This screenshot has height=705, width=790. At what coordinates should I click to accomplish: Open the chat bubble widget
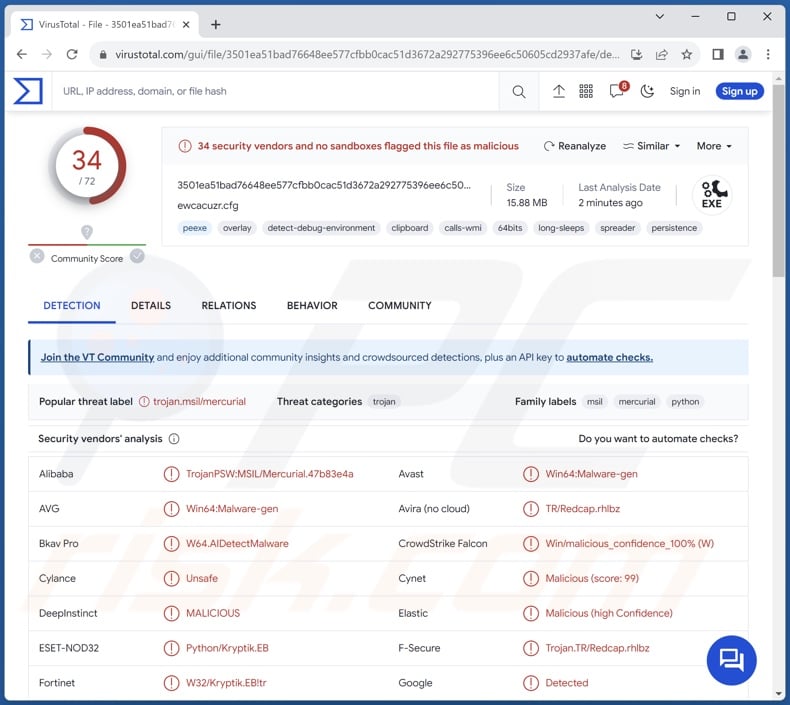coord(731,659)
